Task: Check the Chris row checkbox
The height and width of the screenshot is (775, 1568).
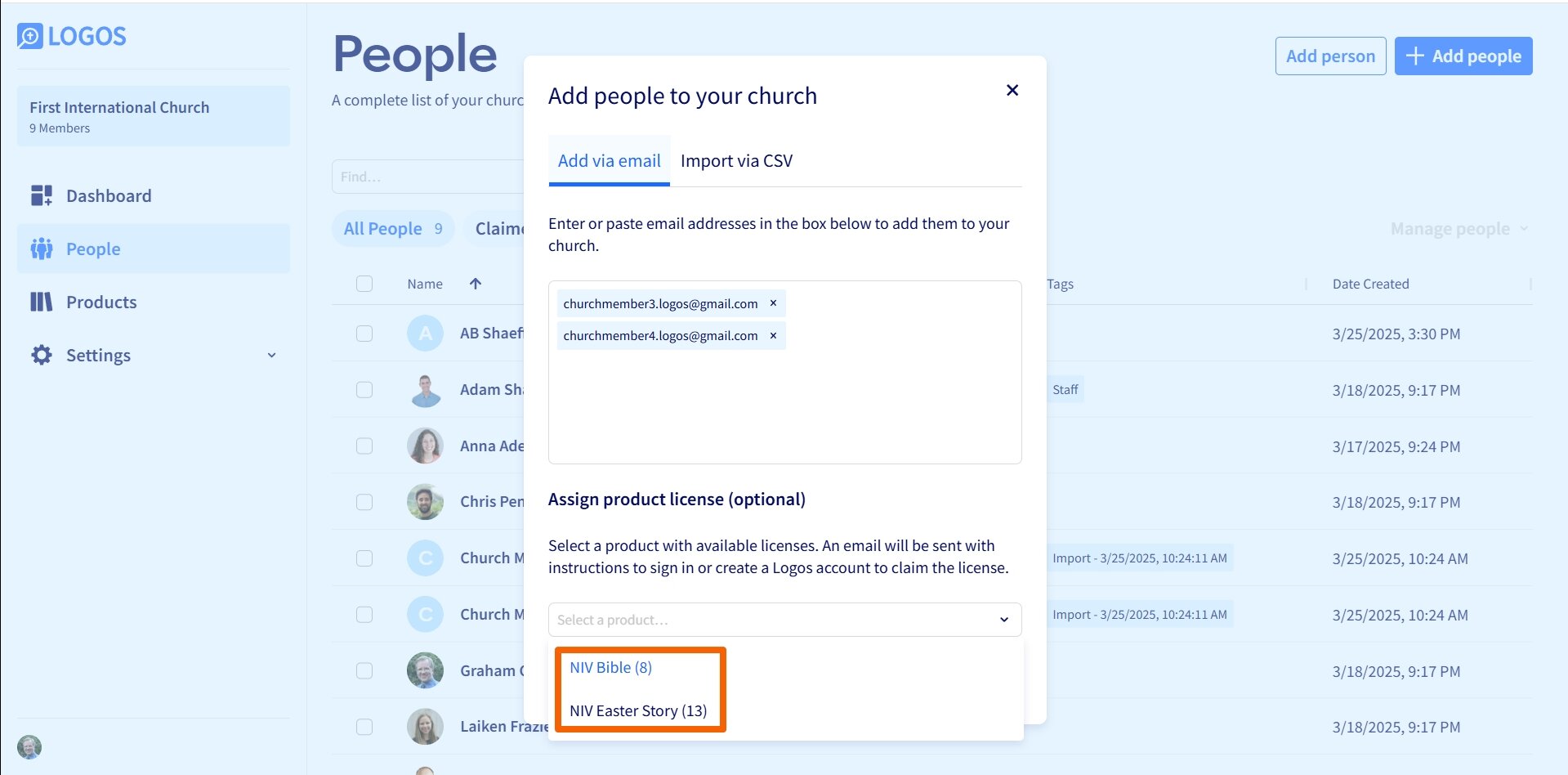Action: point(364,502)
